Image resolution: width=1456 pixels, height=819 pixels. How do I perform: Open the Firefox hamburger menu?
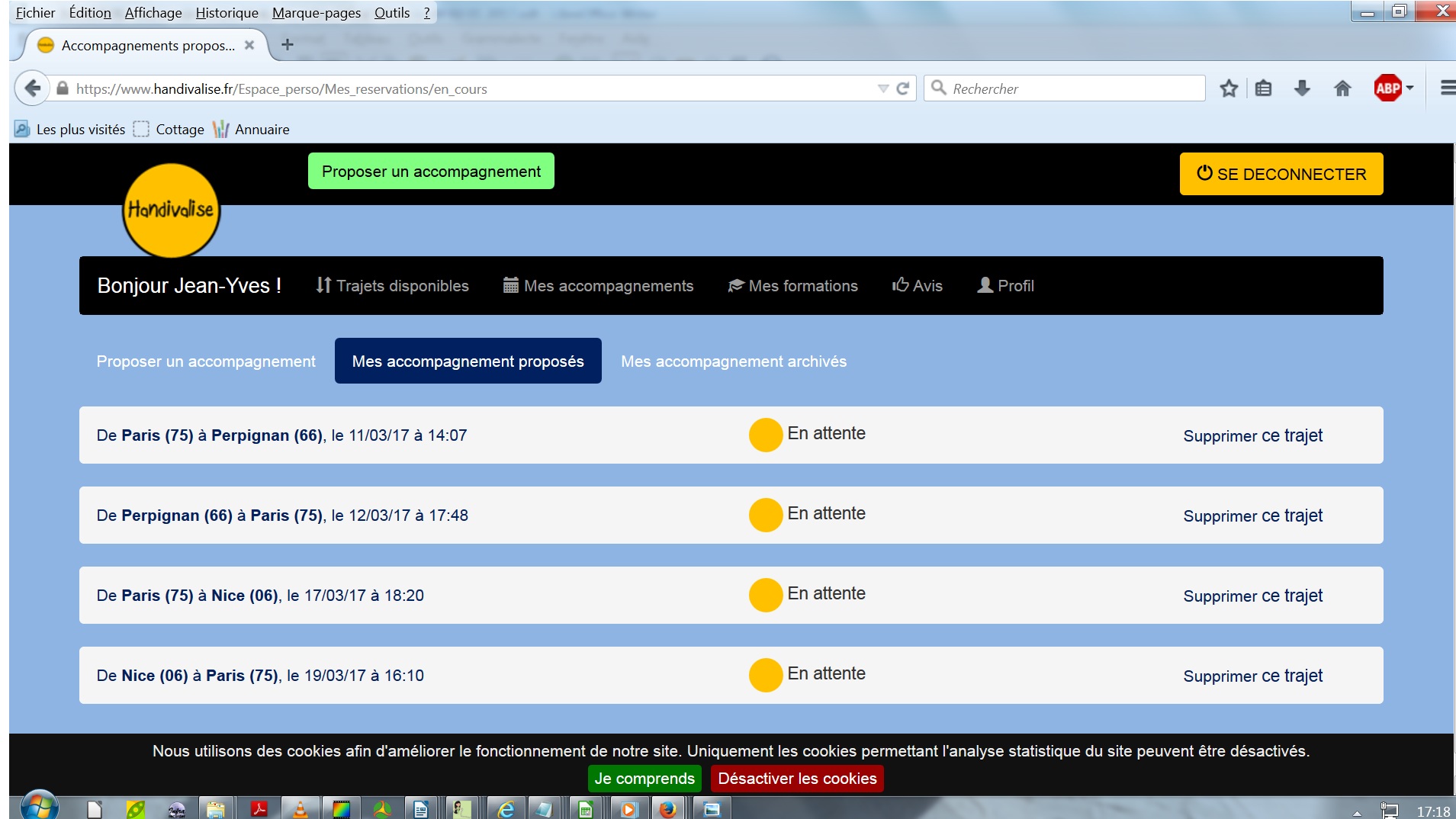1447,88
